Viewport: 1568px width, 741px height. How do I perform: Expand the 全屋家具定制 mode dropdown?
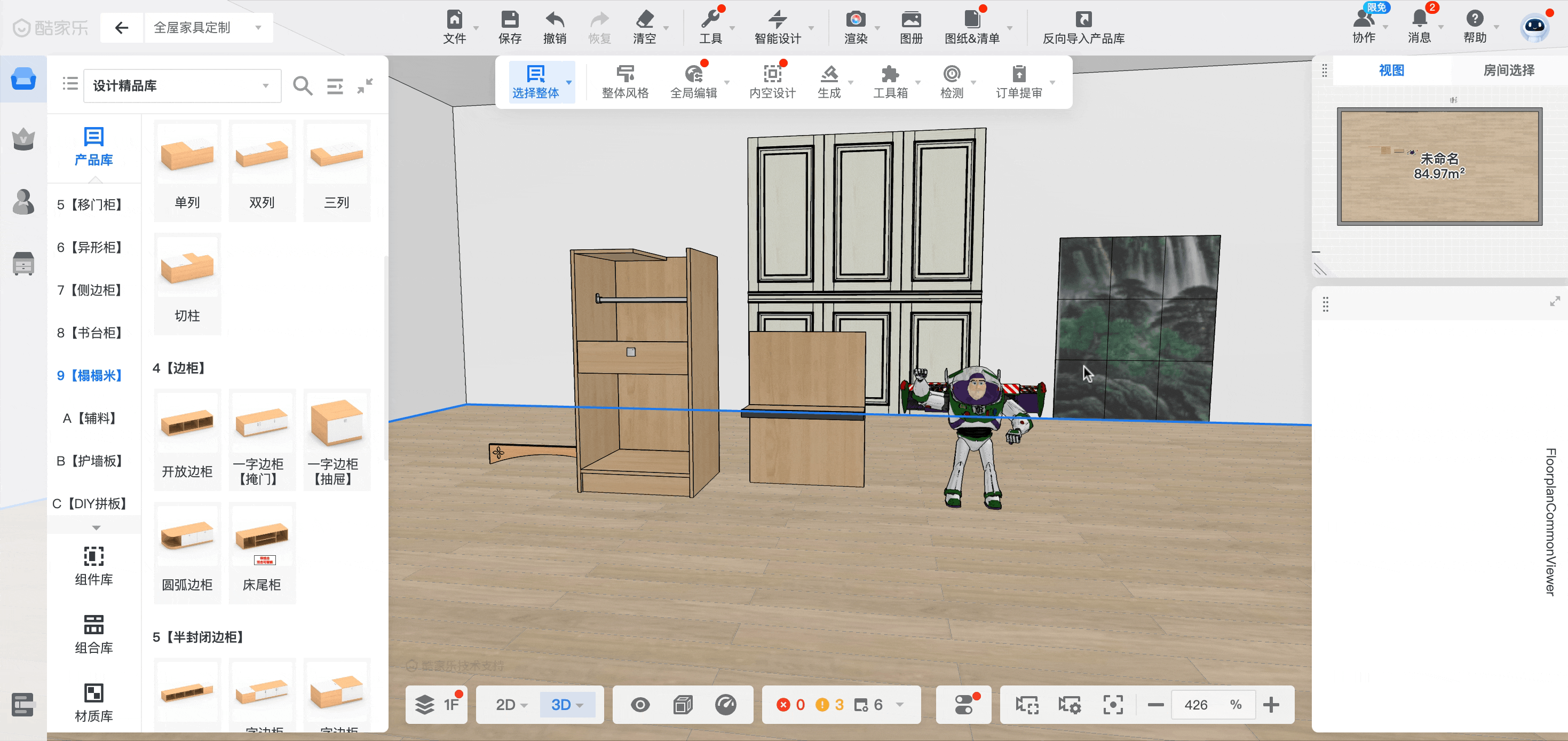coord(208,27)
